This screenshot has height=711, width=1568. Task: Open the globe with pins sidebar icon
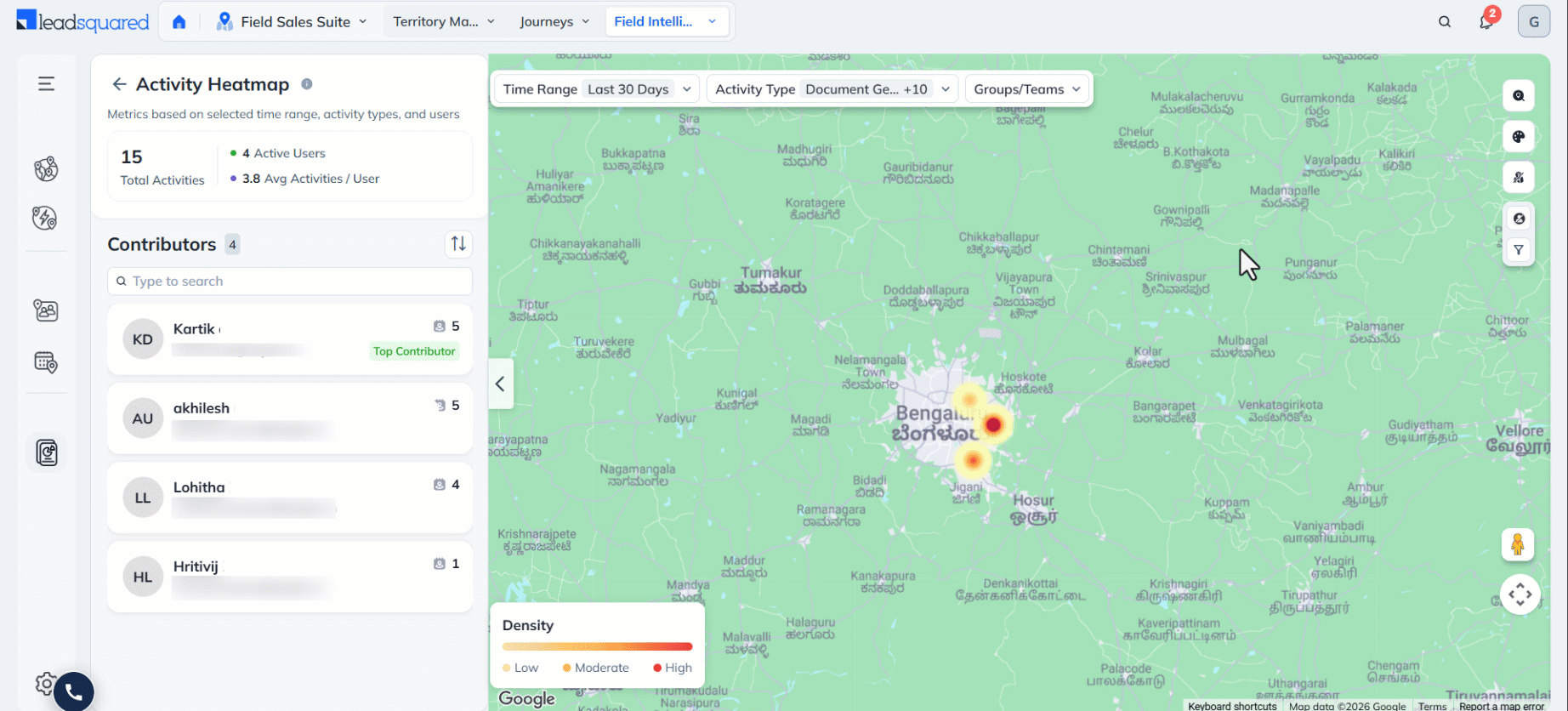(46, 168)
